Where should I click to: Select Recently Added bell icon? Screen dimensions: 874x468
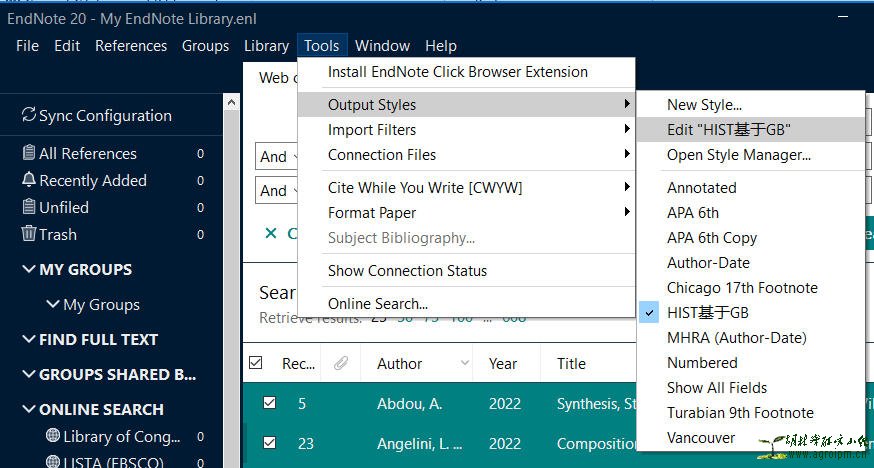[28, 180]
